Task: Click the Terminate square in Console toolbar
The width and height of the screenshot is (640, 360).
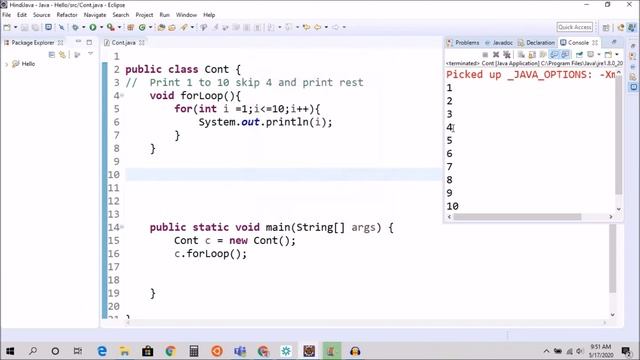Action: point(485,55)
